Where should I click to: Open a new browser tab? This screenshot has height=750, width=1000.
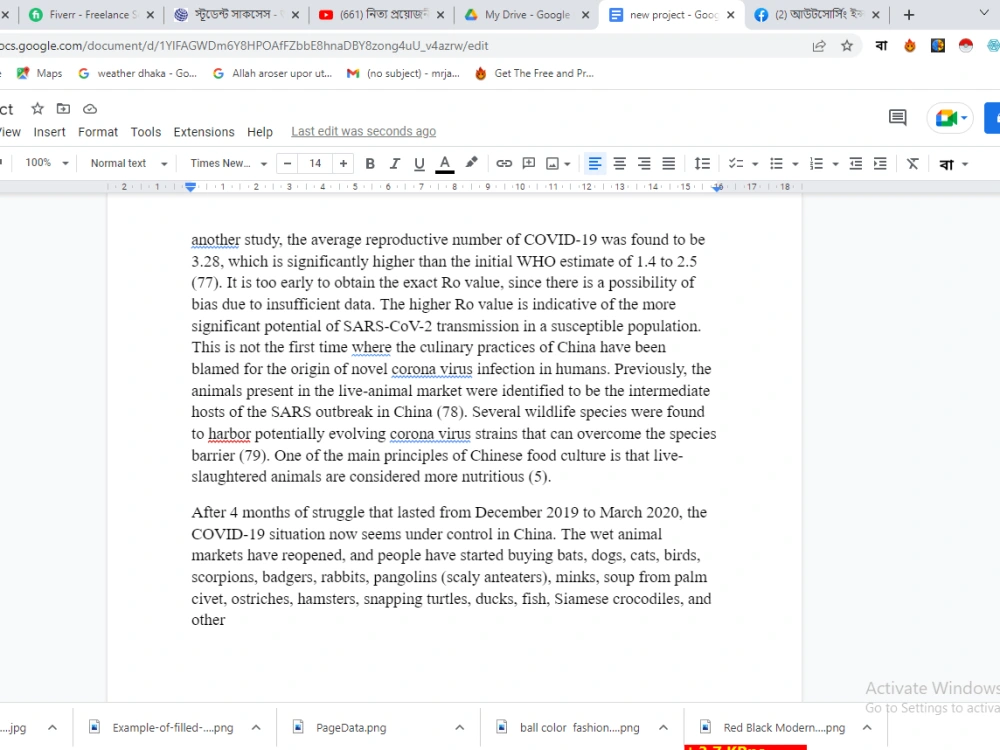[x=909, y=15]
